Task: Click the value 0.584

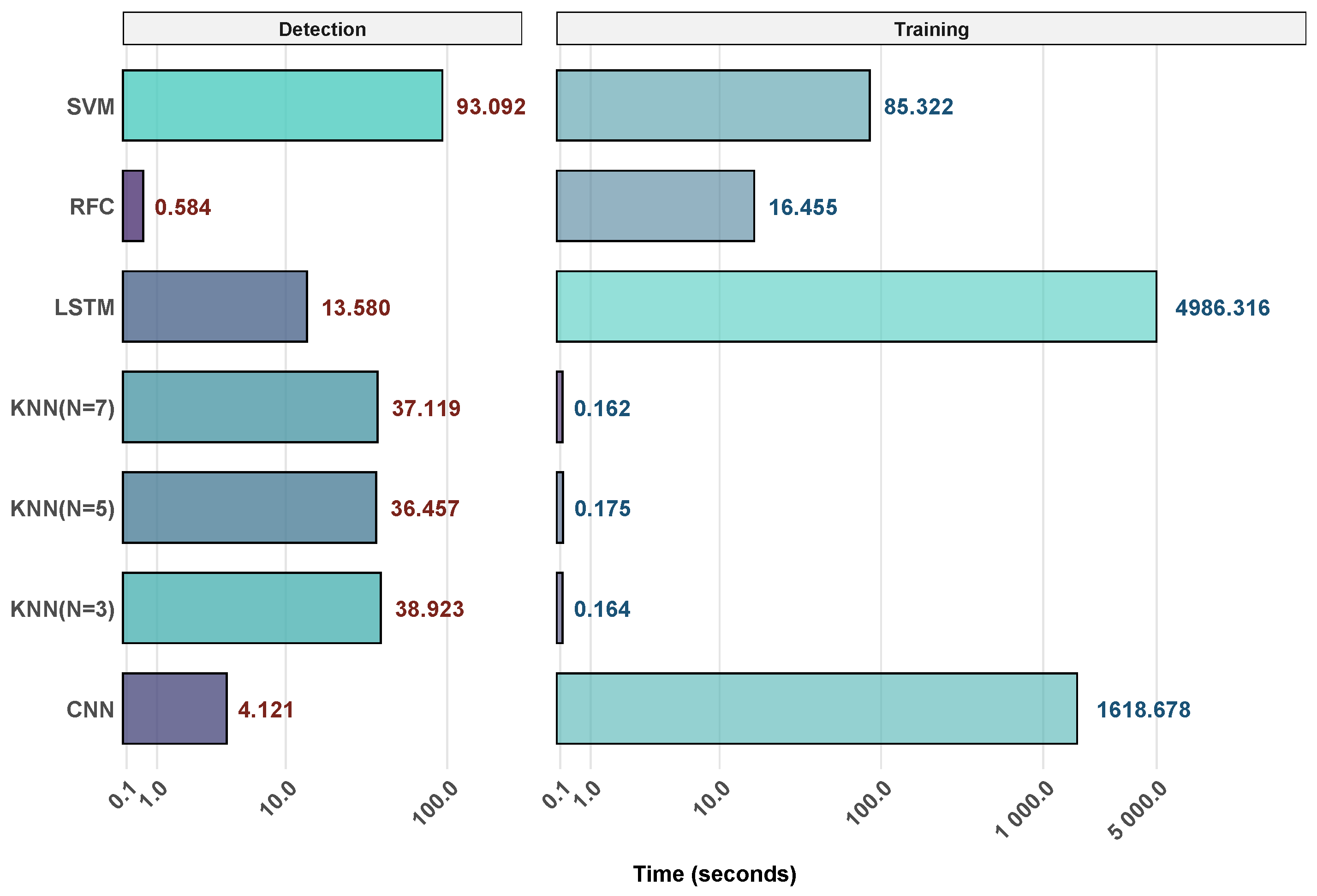Action: pos(183,208)
